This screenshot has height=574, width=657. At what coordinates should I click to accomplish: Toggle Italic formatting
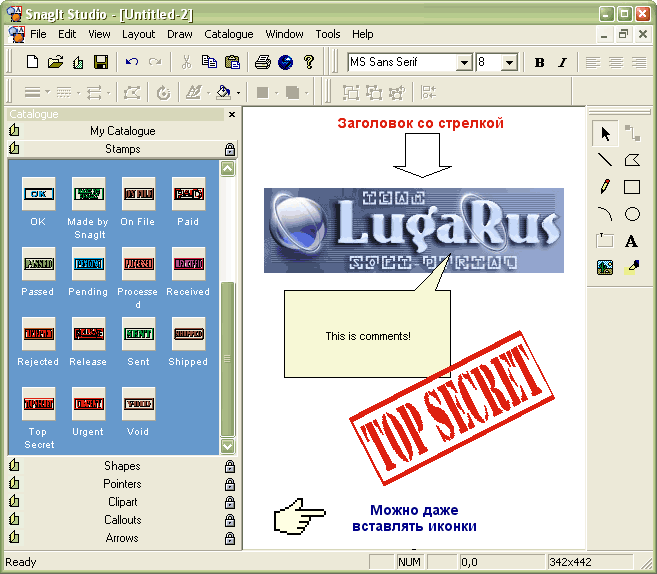click(563, 62)
